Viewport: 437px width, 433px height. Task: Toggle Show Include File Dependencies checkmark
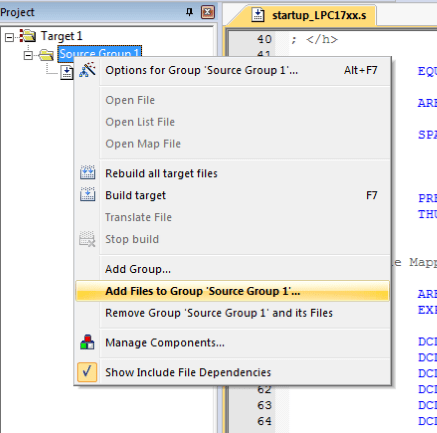(x=87, y=372)
